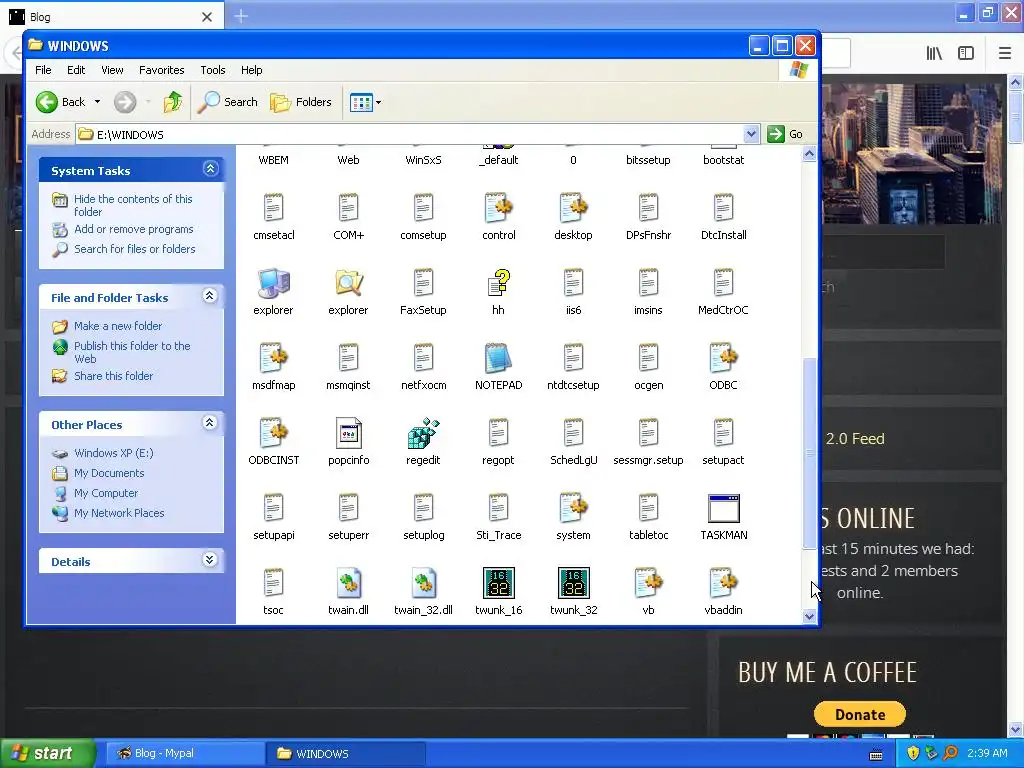Select the vbaddin file icon
The image size is (1024, 768).
click(724, 583)
